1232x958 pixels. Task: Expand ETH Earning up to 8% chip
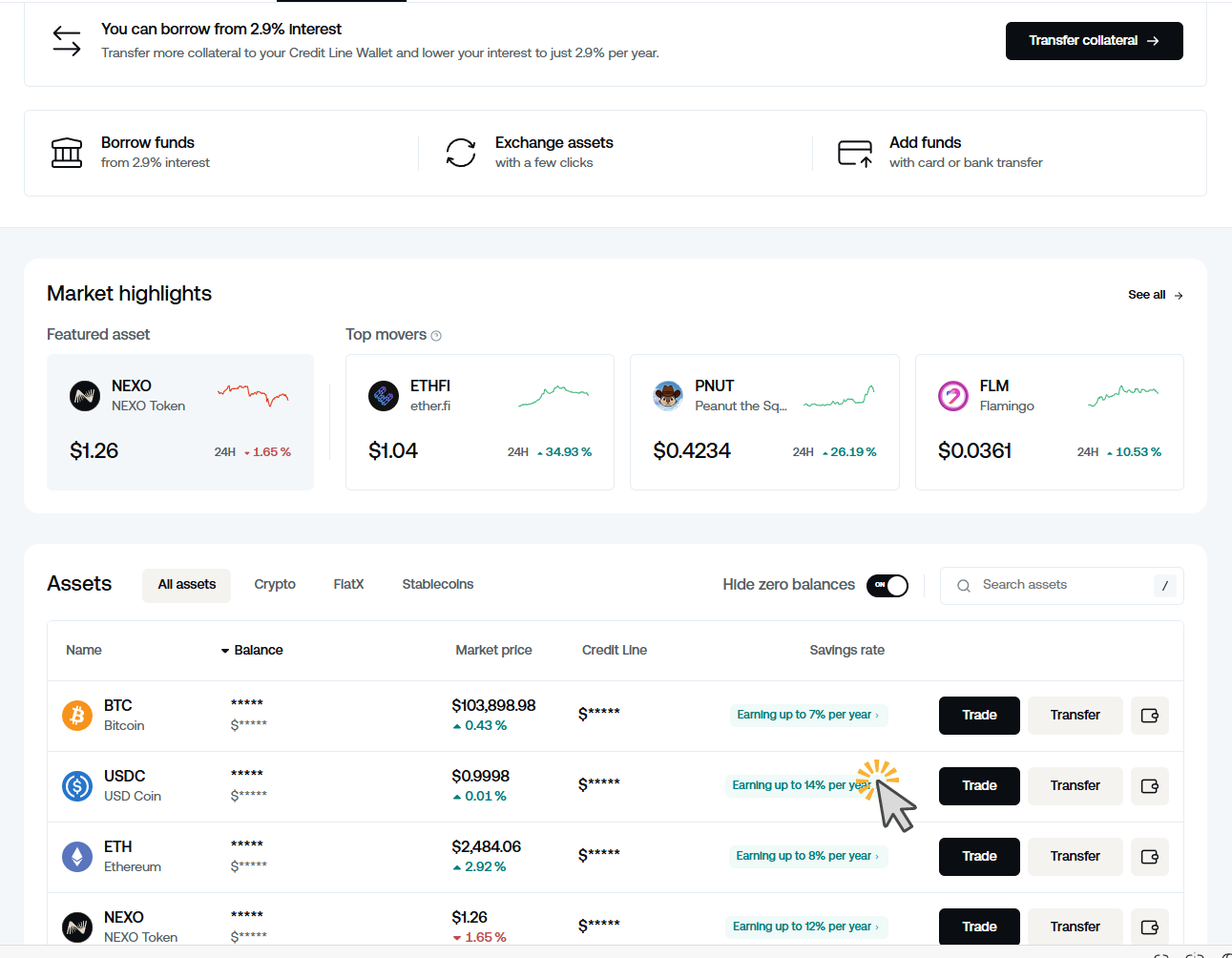(807, 856)
